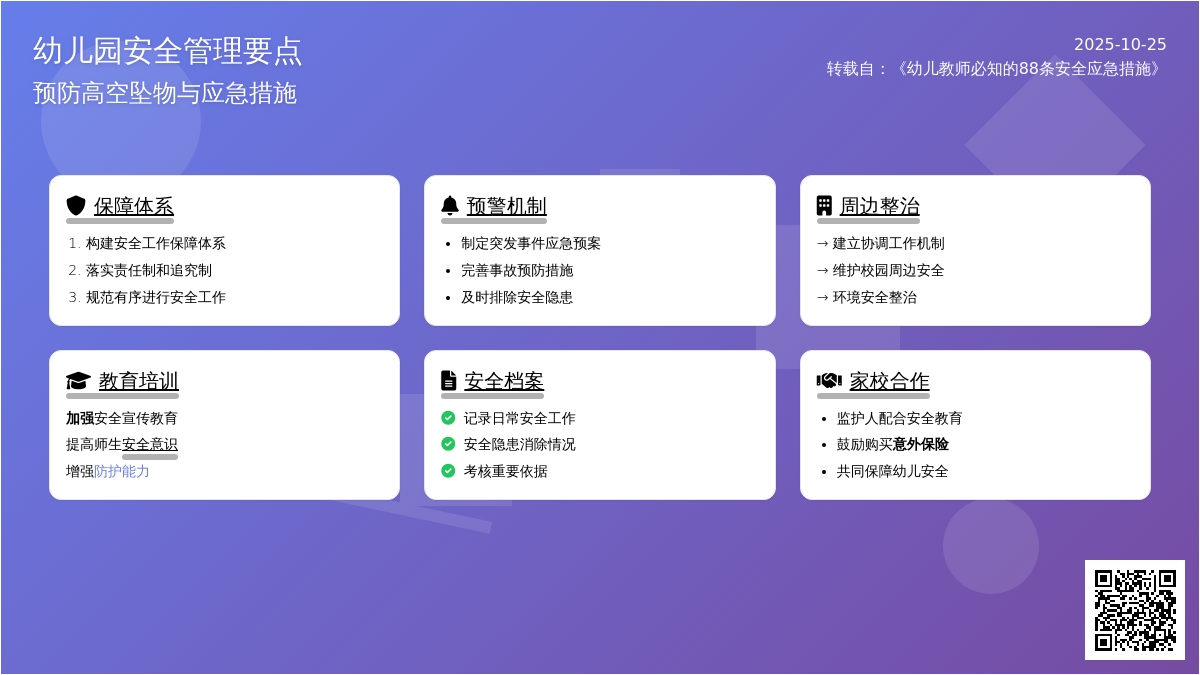Click the 家校合作 heading title

click(890, 382)
